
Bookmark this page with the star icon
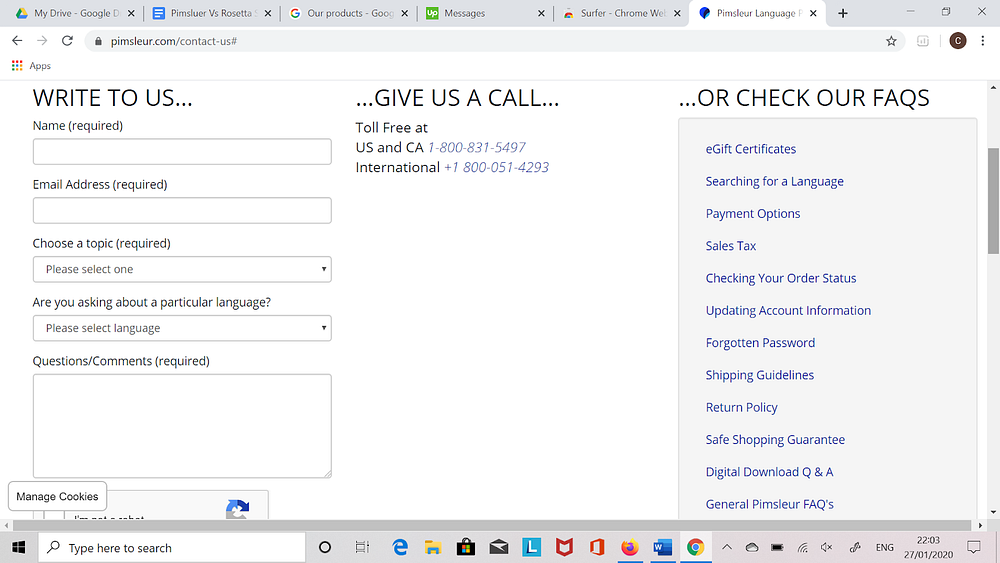pos(891,41)
